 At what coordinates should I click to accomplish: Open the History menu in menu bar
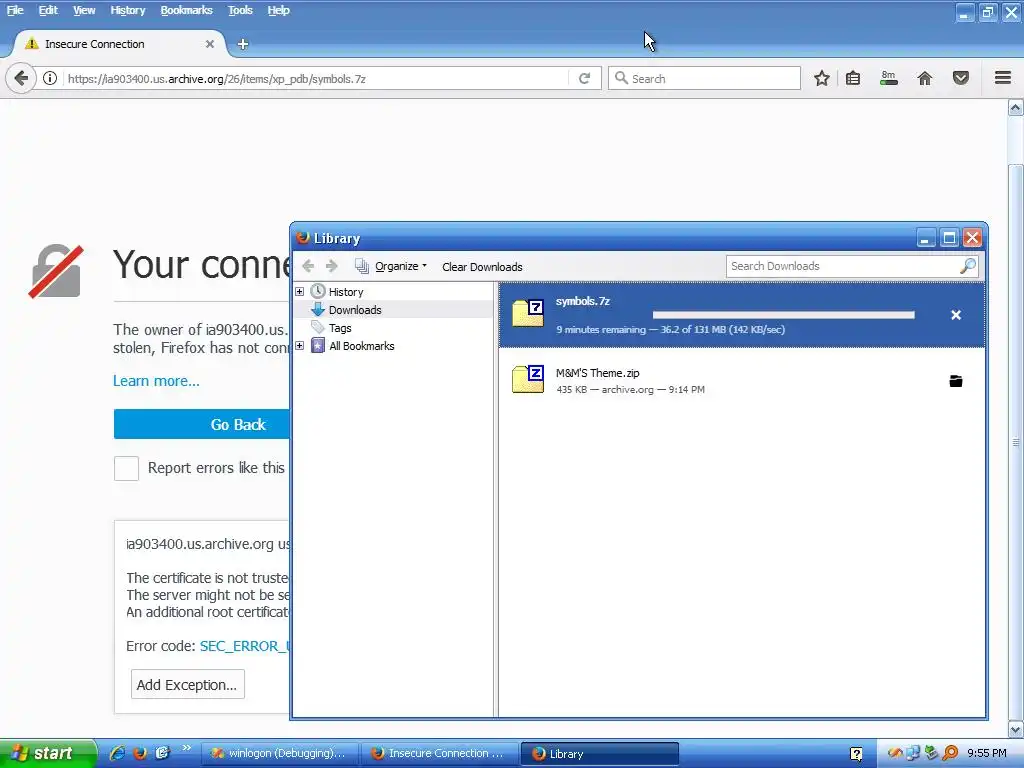[127, 10]
